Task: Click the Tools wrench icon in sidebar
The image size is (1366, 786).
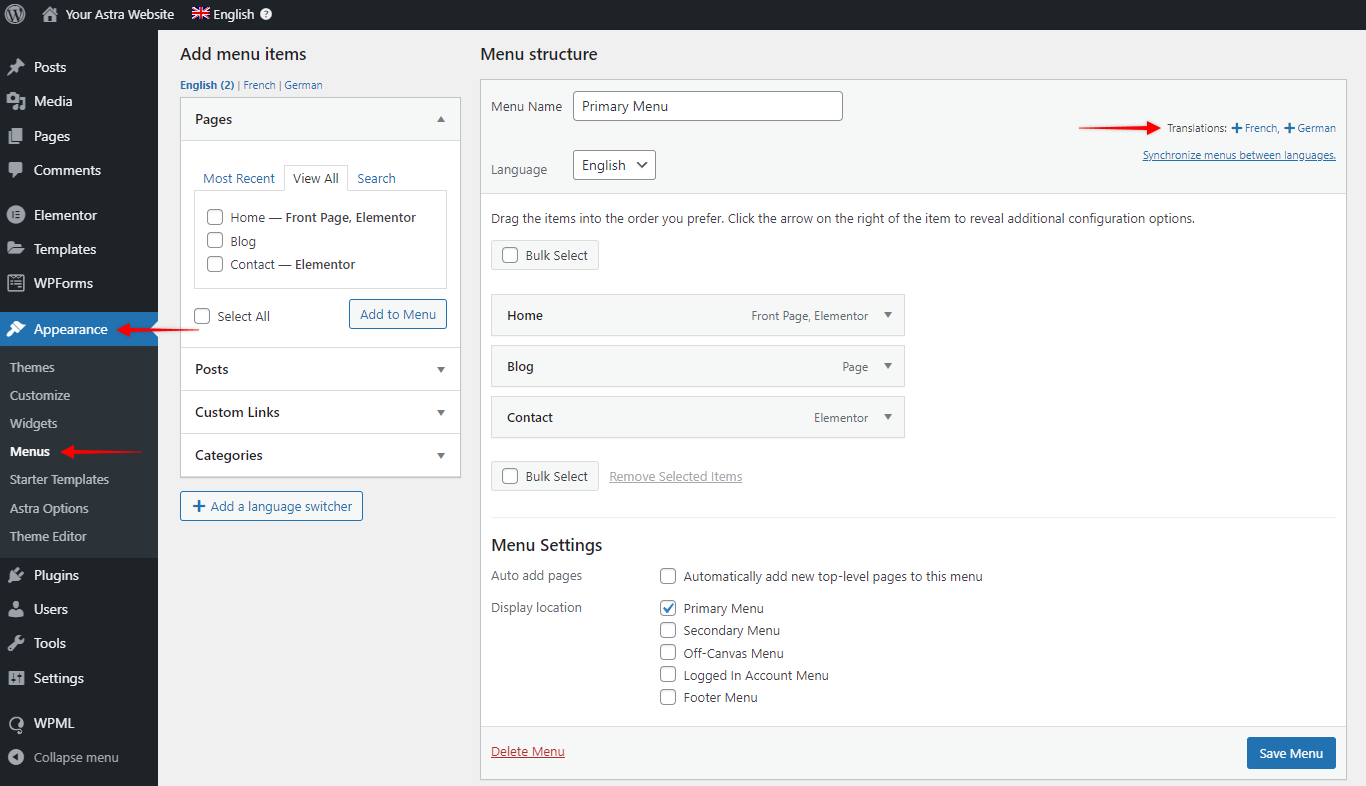Action: (x=16, y=643)
